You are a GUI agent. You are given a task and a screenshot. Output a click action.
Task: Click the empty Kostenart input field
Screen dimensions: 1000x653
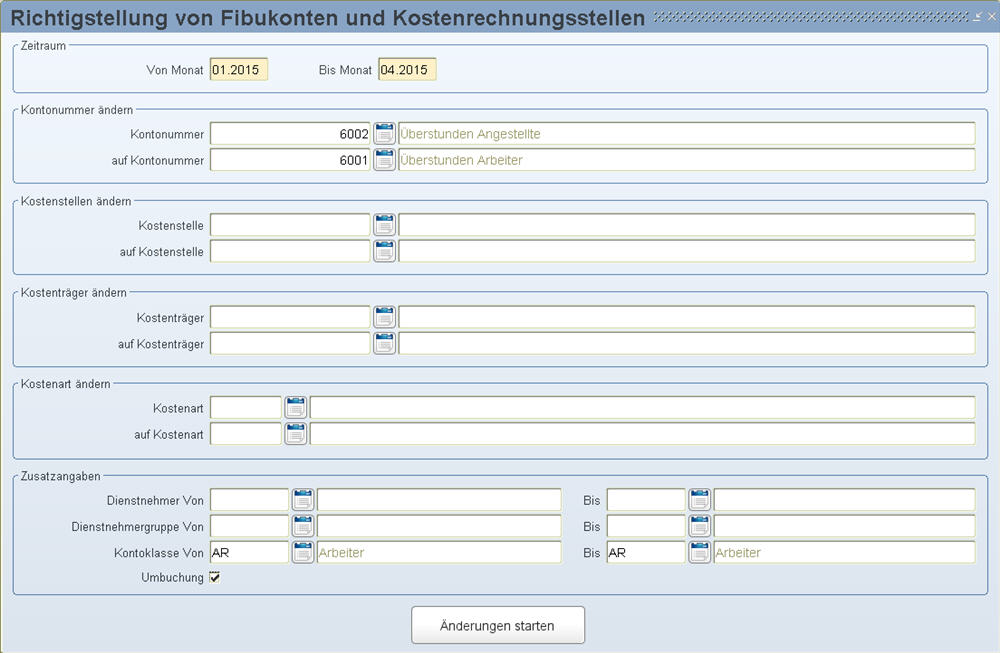[x=246, y=407]
